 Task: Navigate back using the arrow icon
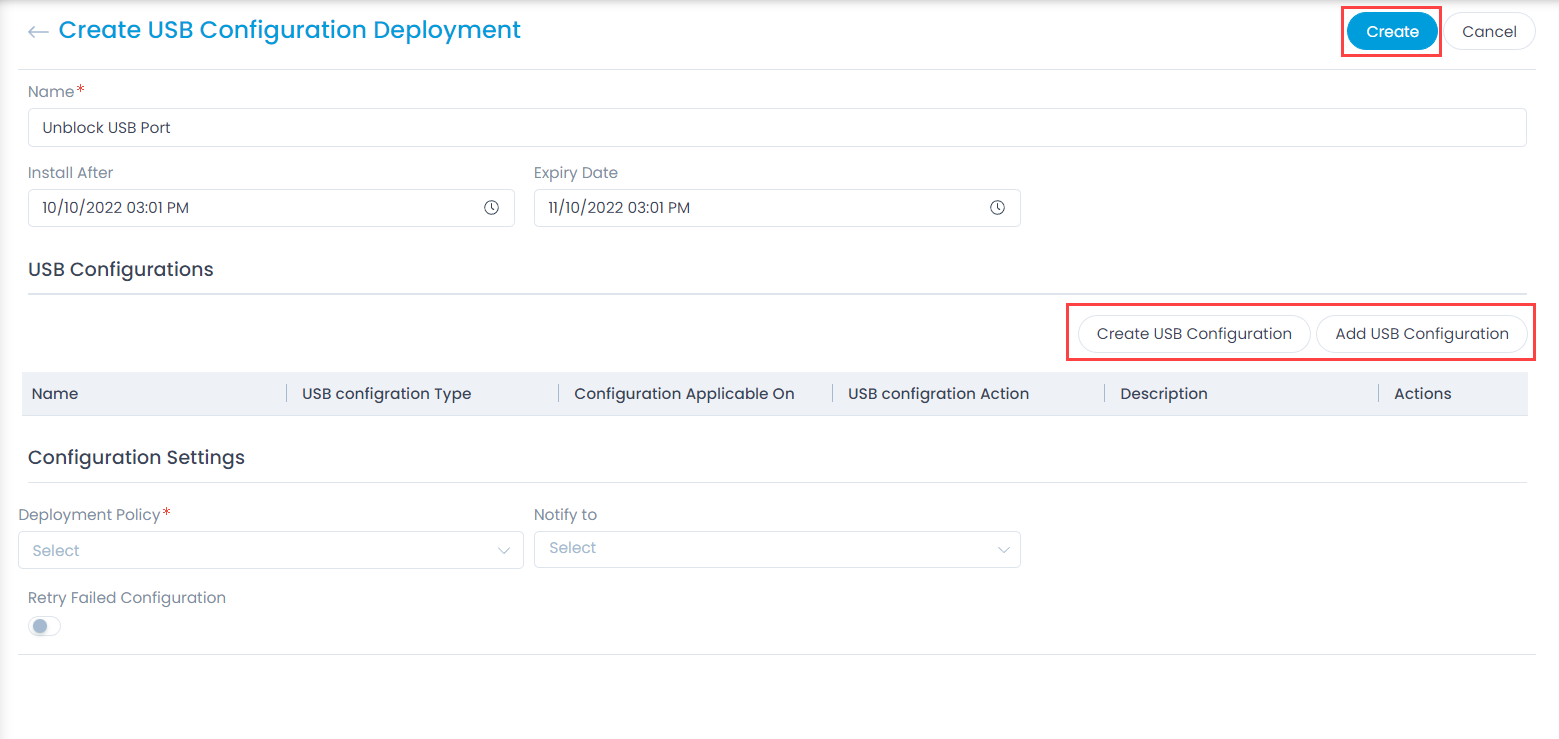(x=37, y=31)
